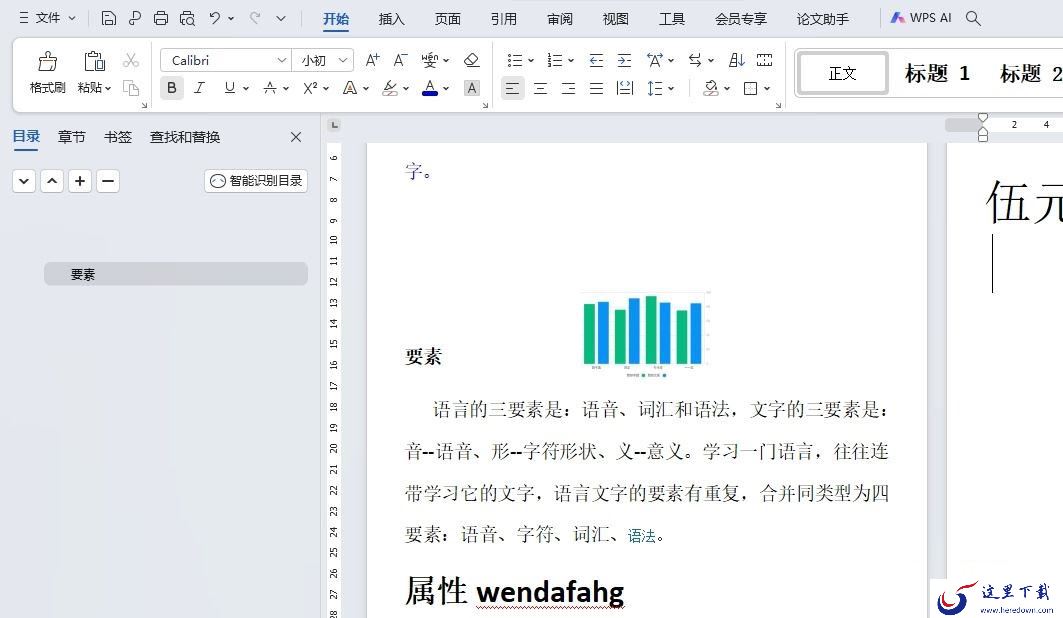1063x618 pixels.
Task: Close the navigation pane
Action: click(x=296, y=137)
